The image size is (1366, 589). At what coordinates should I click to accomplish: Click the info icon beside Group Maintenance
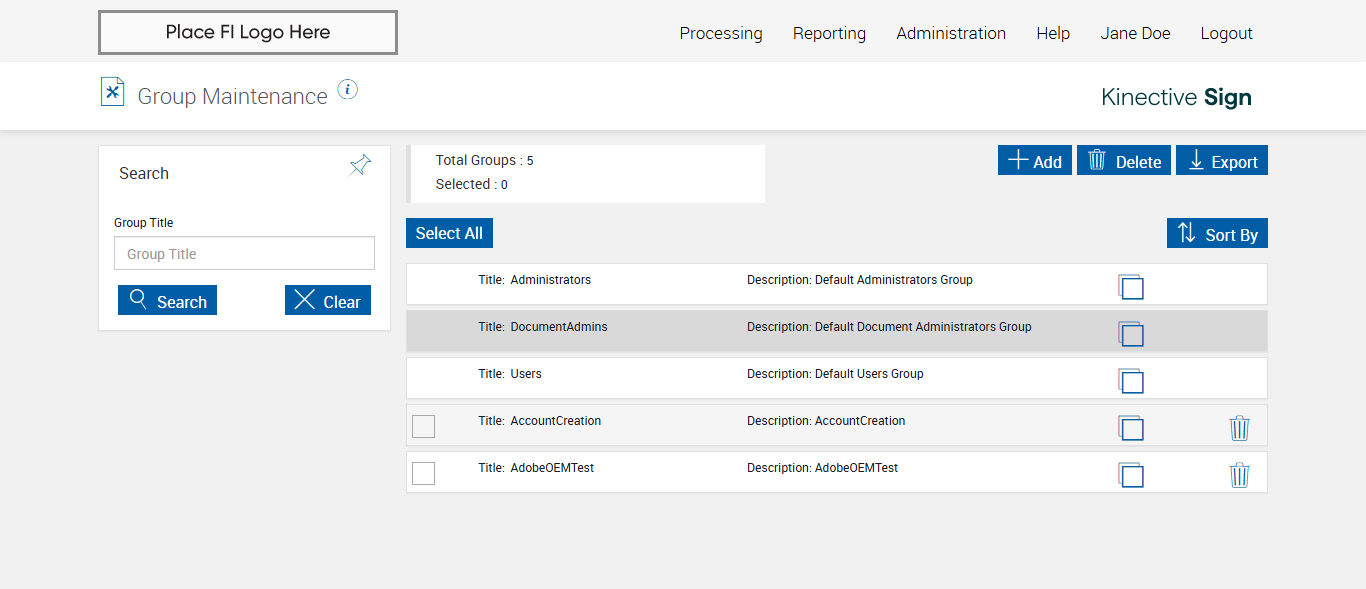click(x=347, y=90)
